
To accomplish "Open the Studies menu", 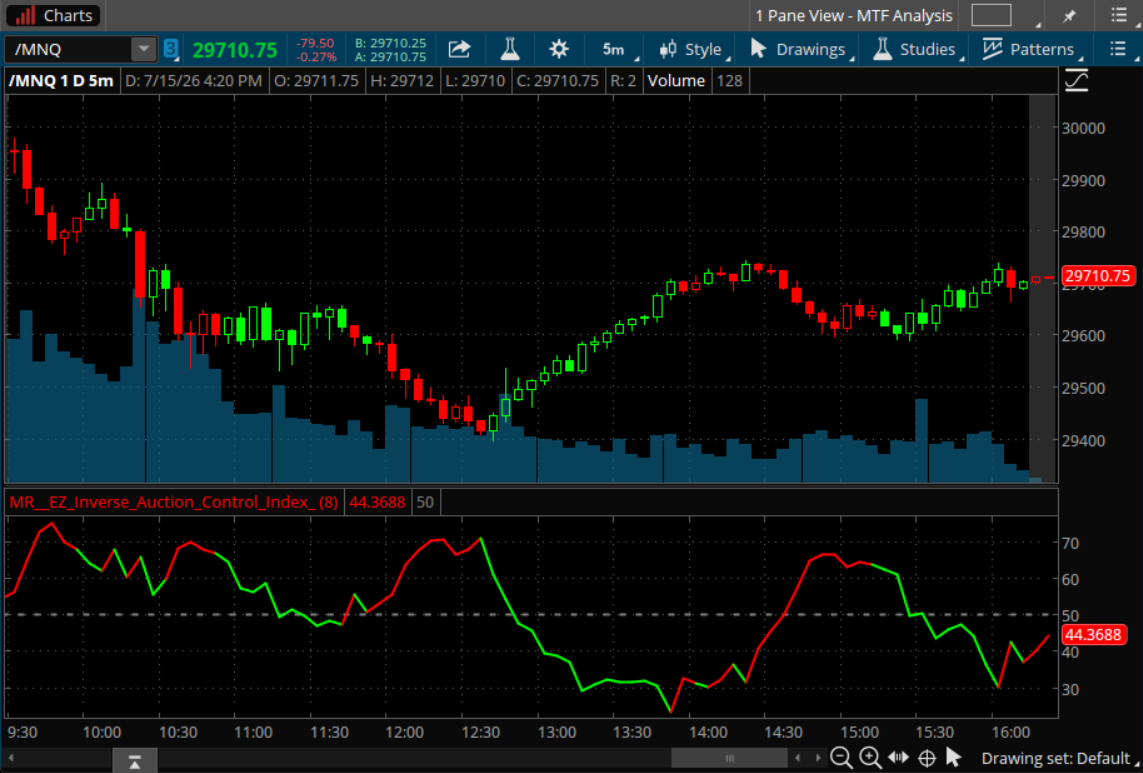I will point(916,50).
